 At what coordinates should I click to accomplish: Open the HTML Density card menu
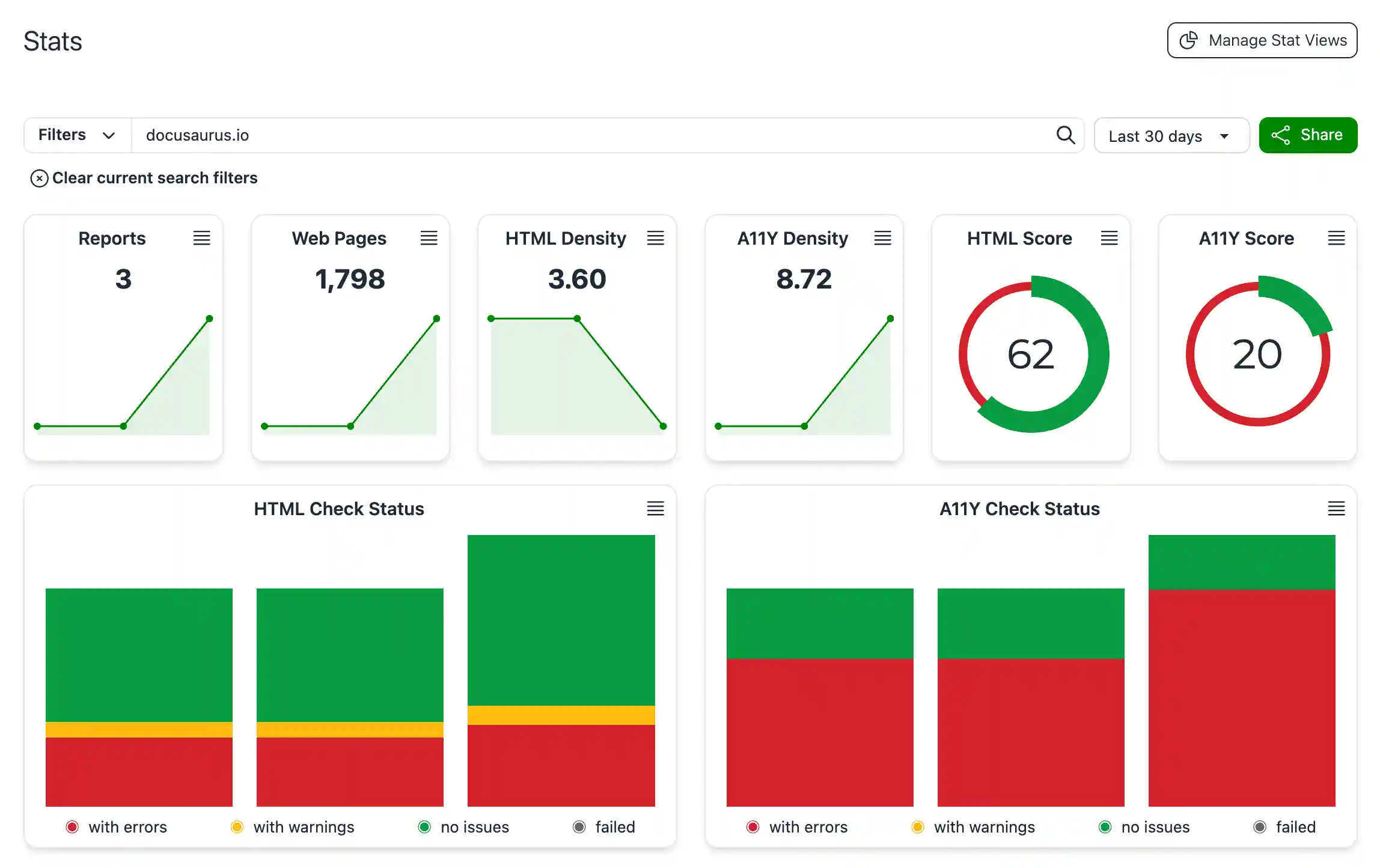[656, 237]
